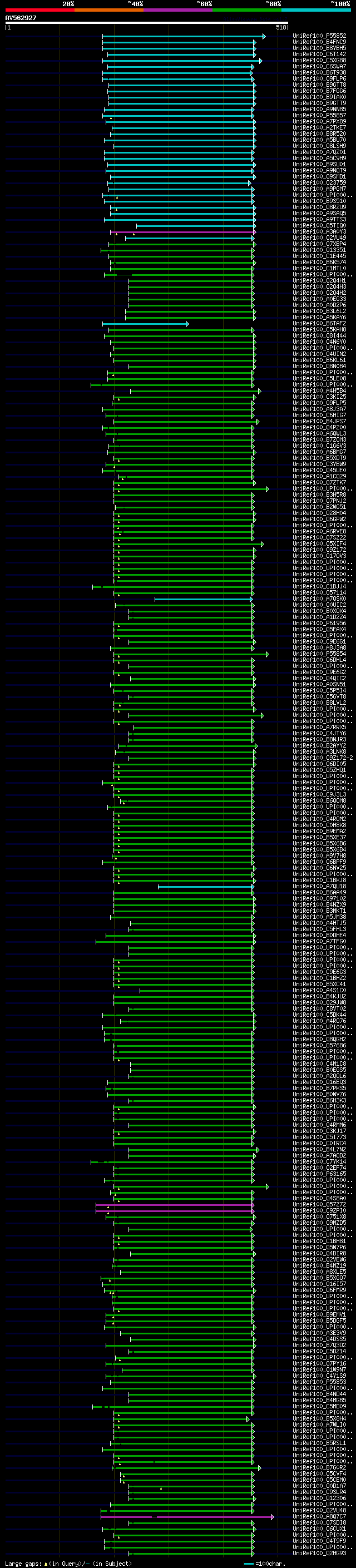Click the UniRef100_O13351 label
The image size is (356, 1568).
tap(319, 250)
